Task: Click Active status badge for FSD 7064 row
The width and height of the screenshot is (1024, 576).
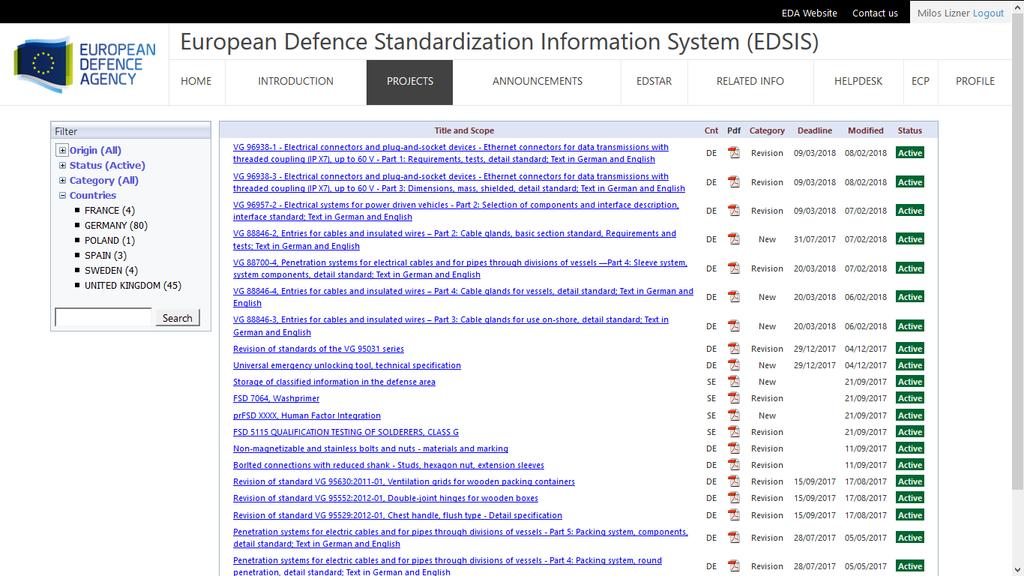Action: click(910, 398)
